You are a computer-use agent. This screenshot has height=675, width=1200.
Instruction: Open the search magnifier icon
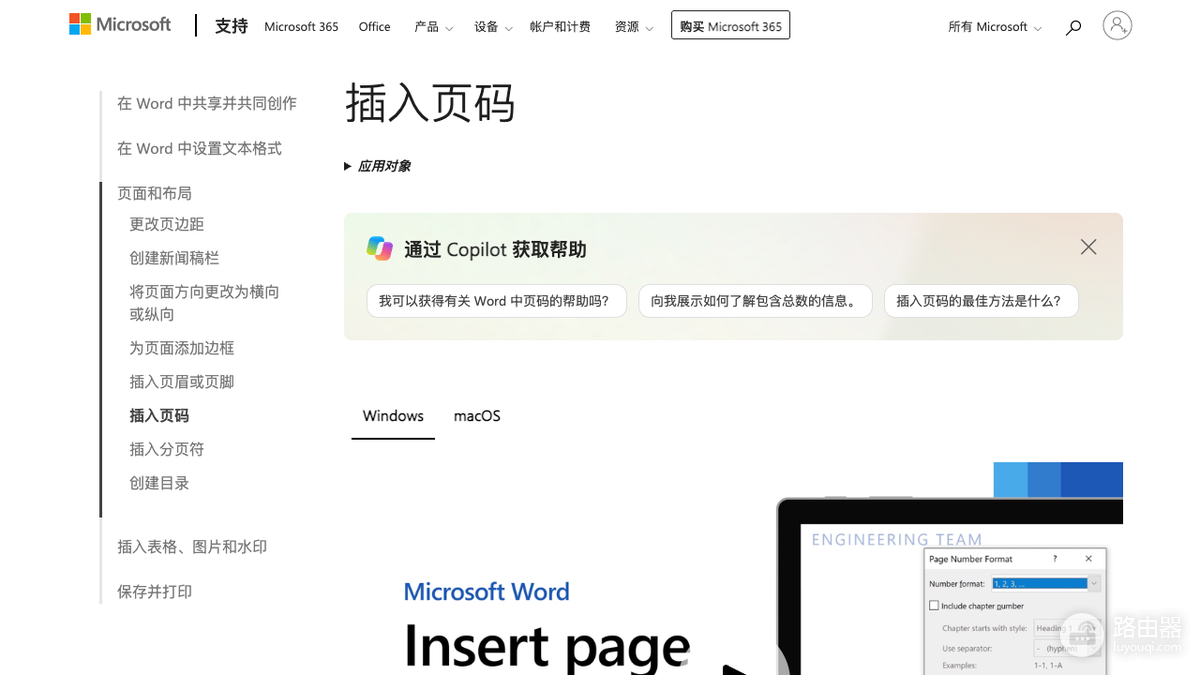1073,28
